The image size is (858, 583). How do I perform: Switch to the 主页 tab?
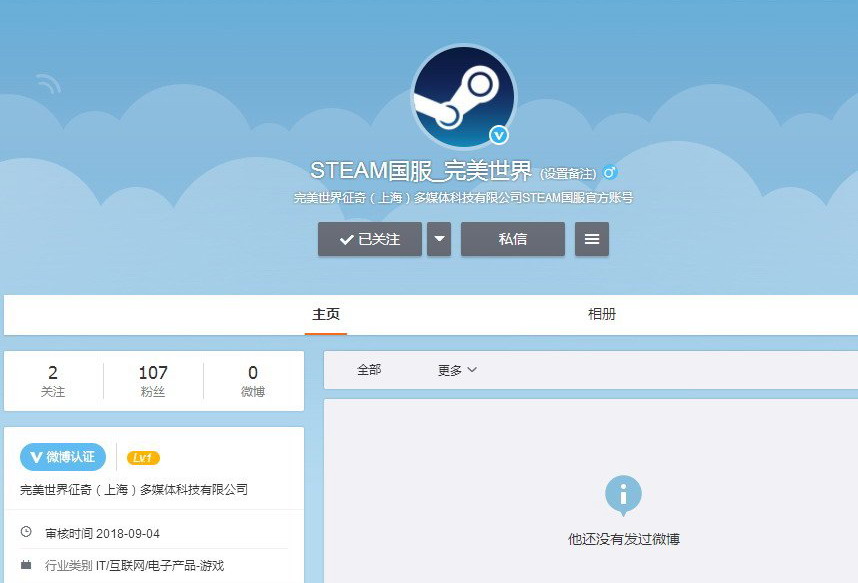(326, 314)
